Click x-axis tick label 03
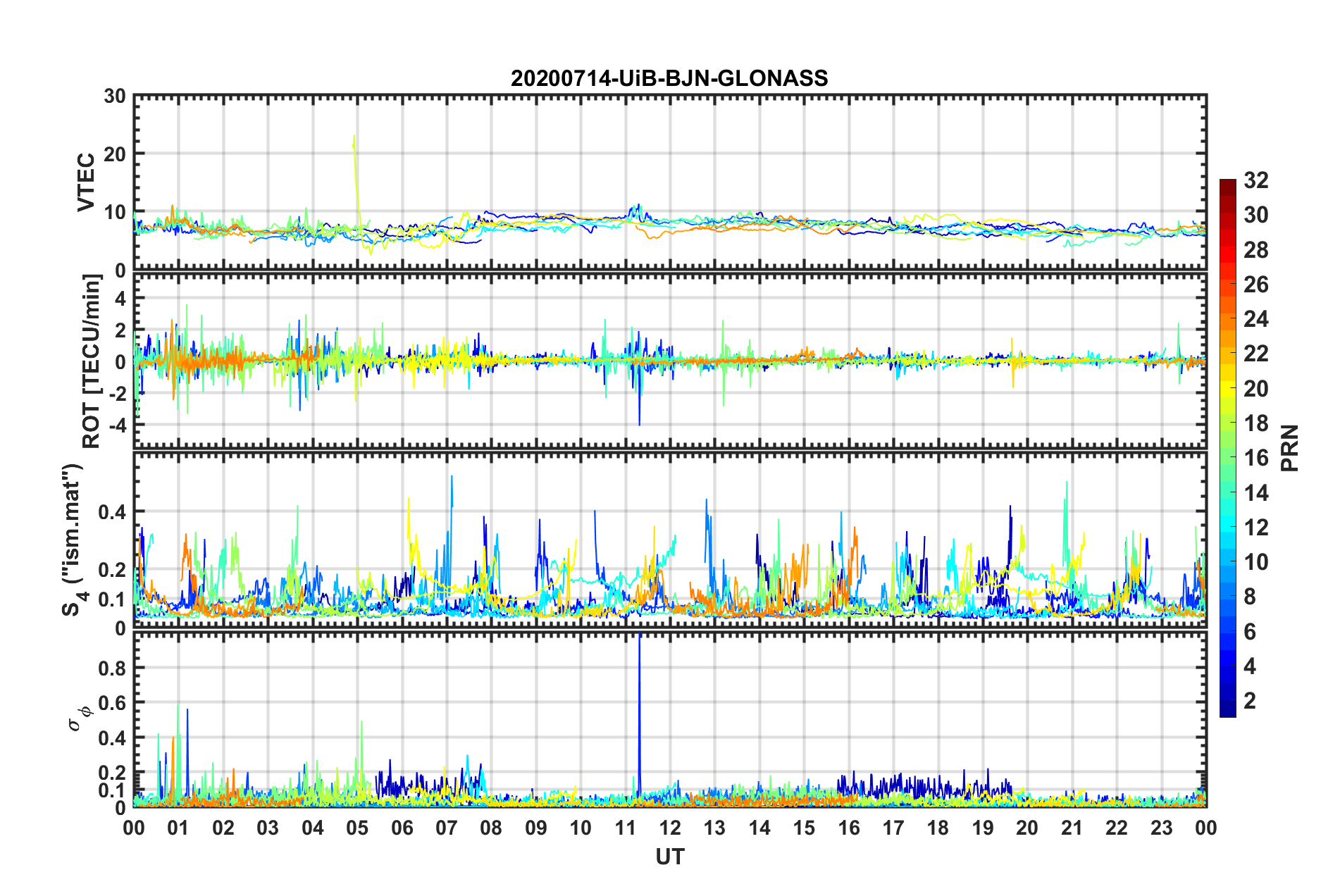1340x896 pixels. pos(268,828)
